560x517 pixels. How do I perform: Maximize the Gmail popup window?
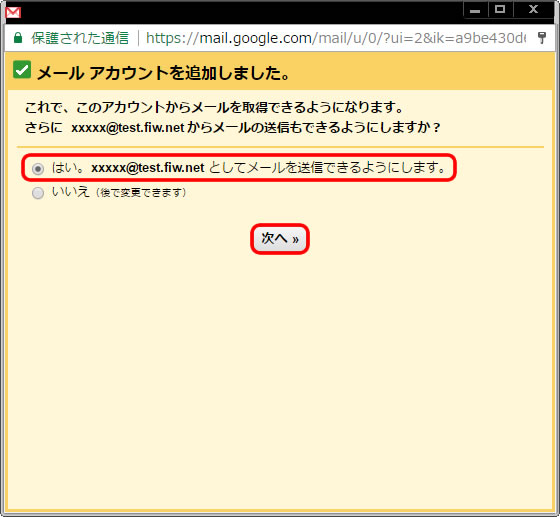(500, 10)
